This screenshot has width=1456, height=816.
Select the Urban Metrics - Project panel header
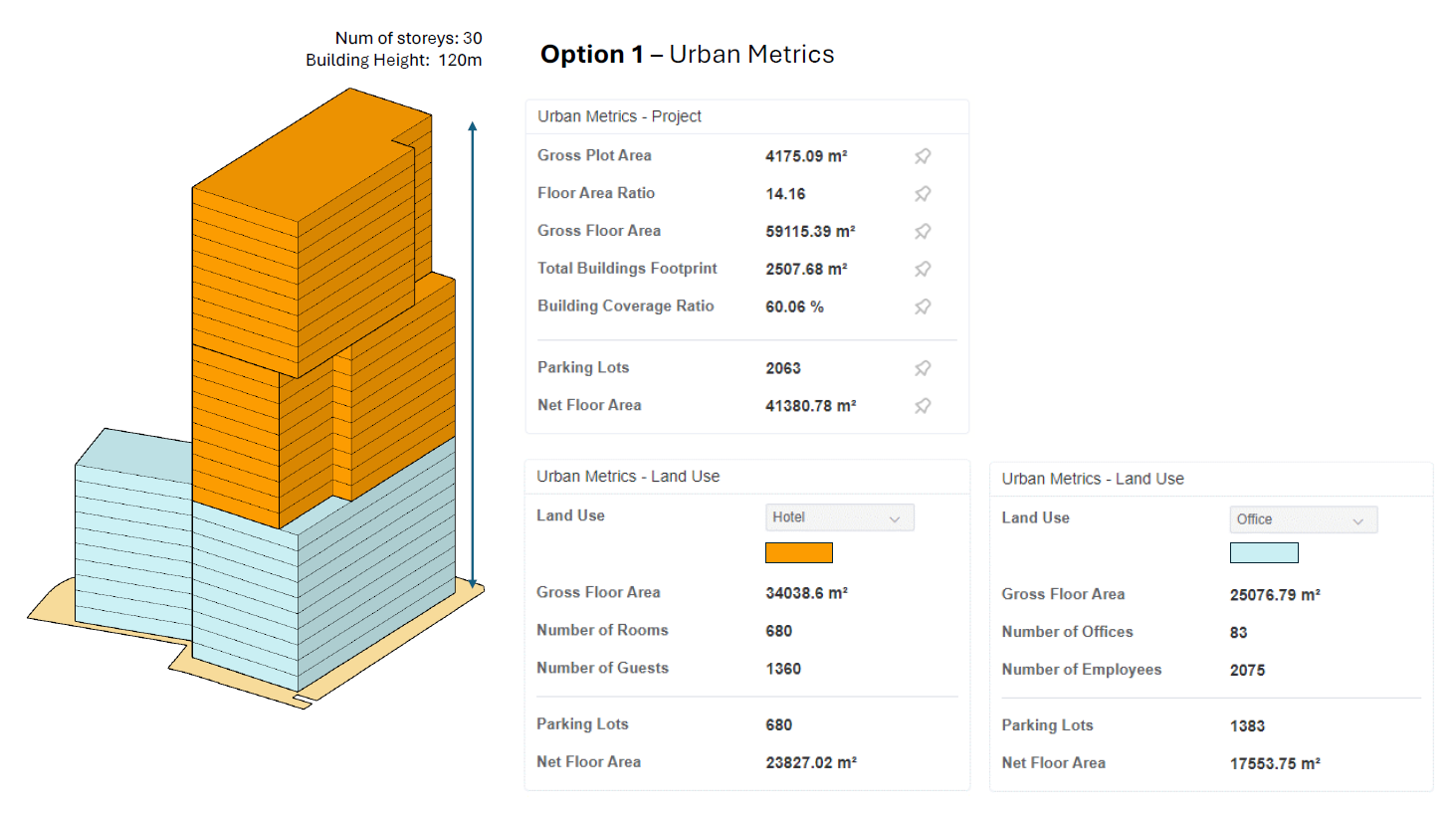pos(619,116)
